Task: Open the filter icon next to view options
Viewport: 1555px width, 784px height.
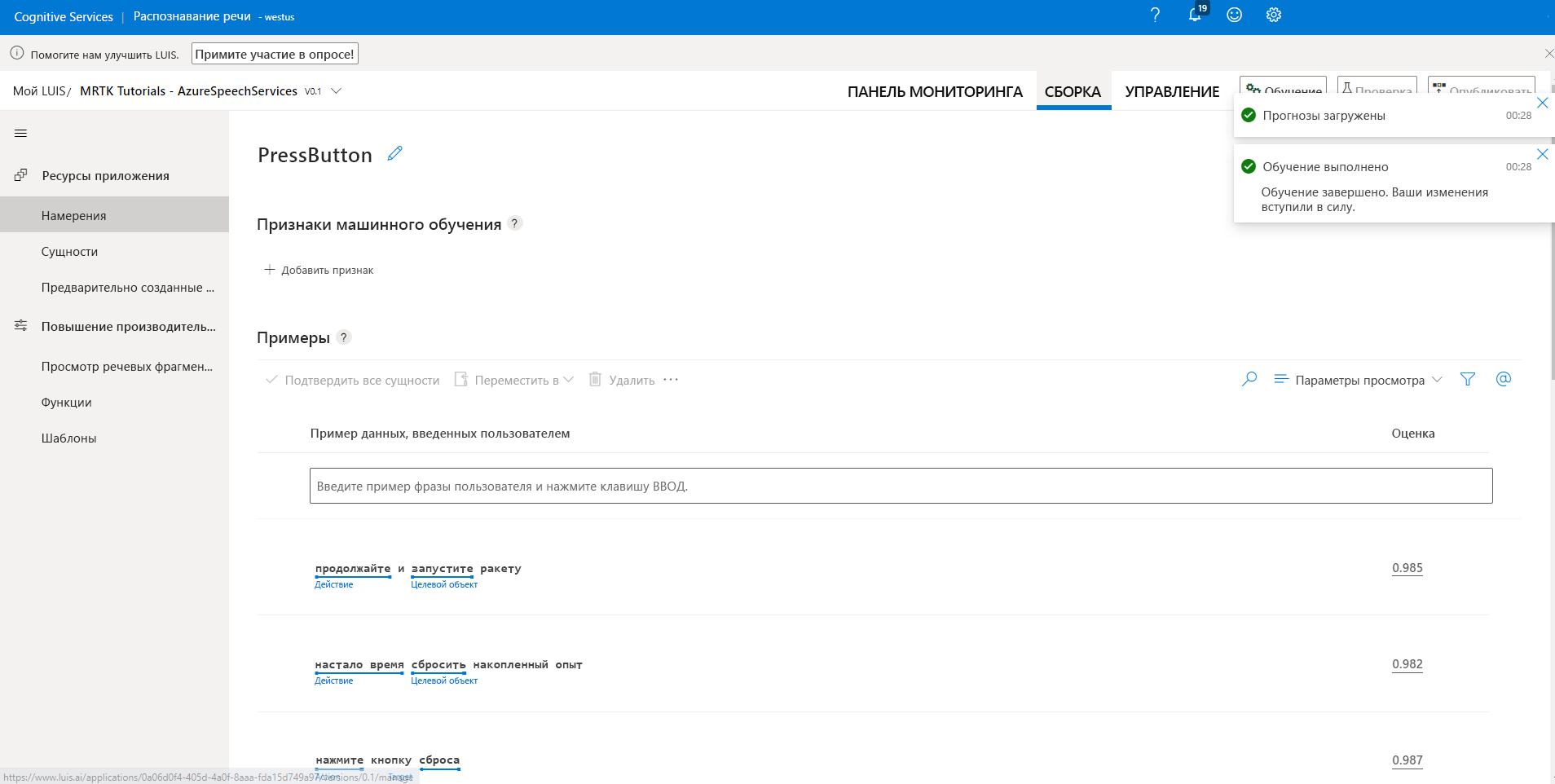Action: pyautogui.click(x=1468, y=379)
